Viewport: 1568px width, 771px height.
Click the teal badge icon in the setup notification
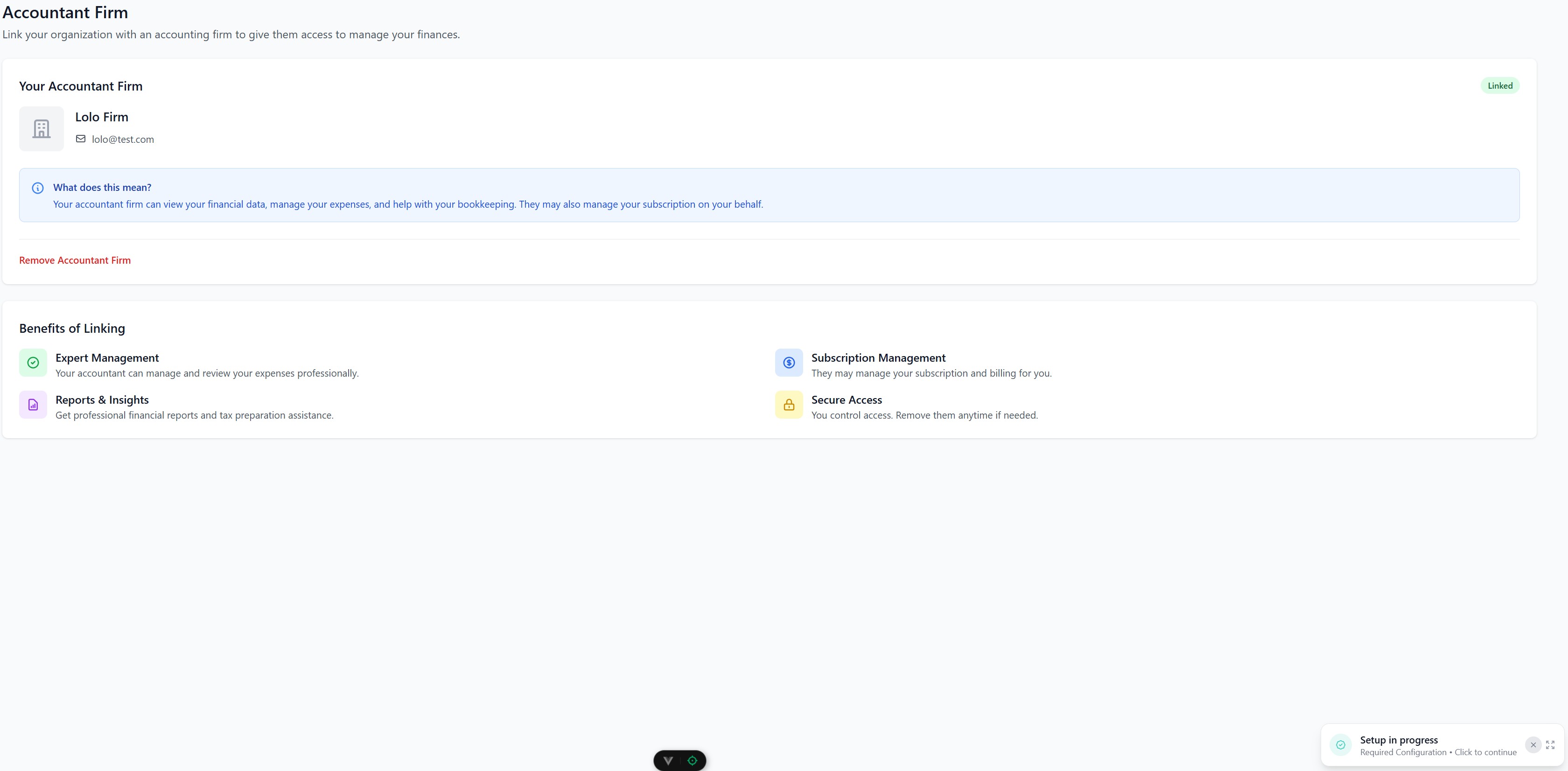click(x=1341, y=745)
